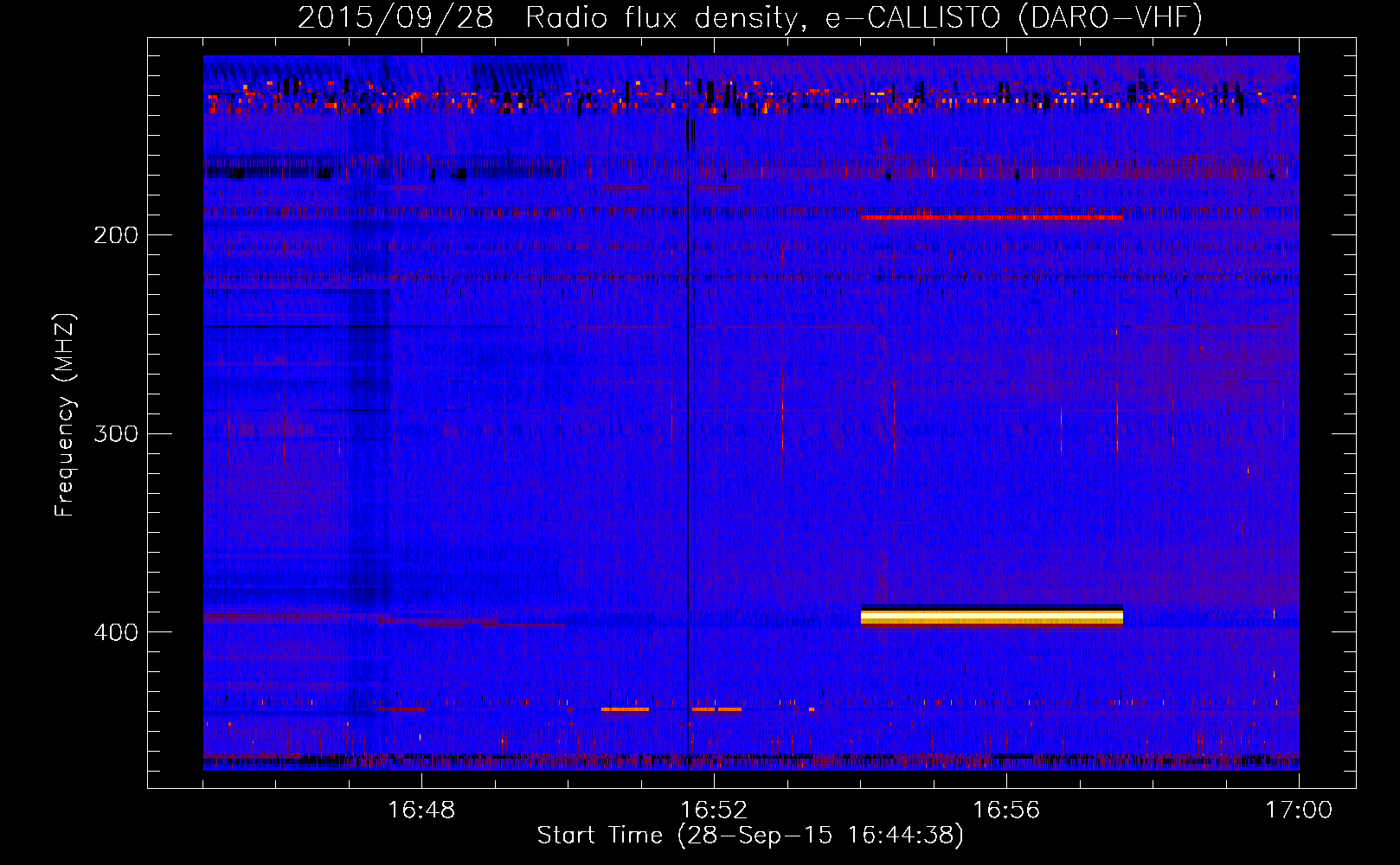Click the plot title 'Radio flux density, e-CALLISTO (DARO-VHF)'
Viewport: 1400px width, 865px height.
(x=864, y=17)
